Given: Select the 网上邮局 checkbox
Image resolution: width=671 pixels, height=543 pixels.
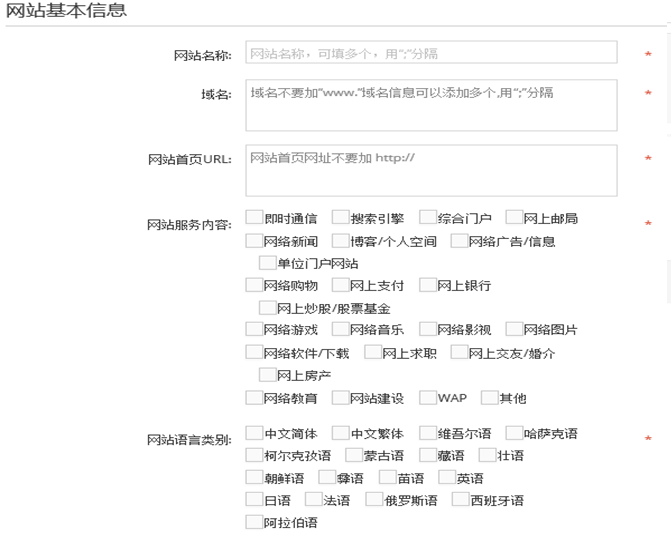Looking at the screenshot, I should (x=514, y=218).
